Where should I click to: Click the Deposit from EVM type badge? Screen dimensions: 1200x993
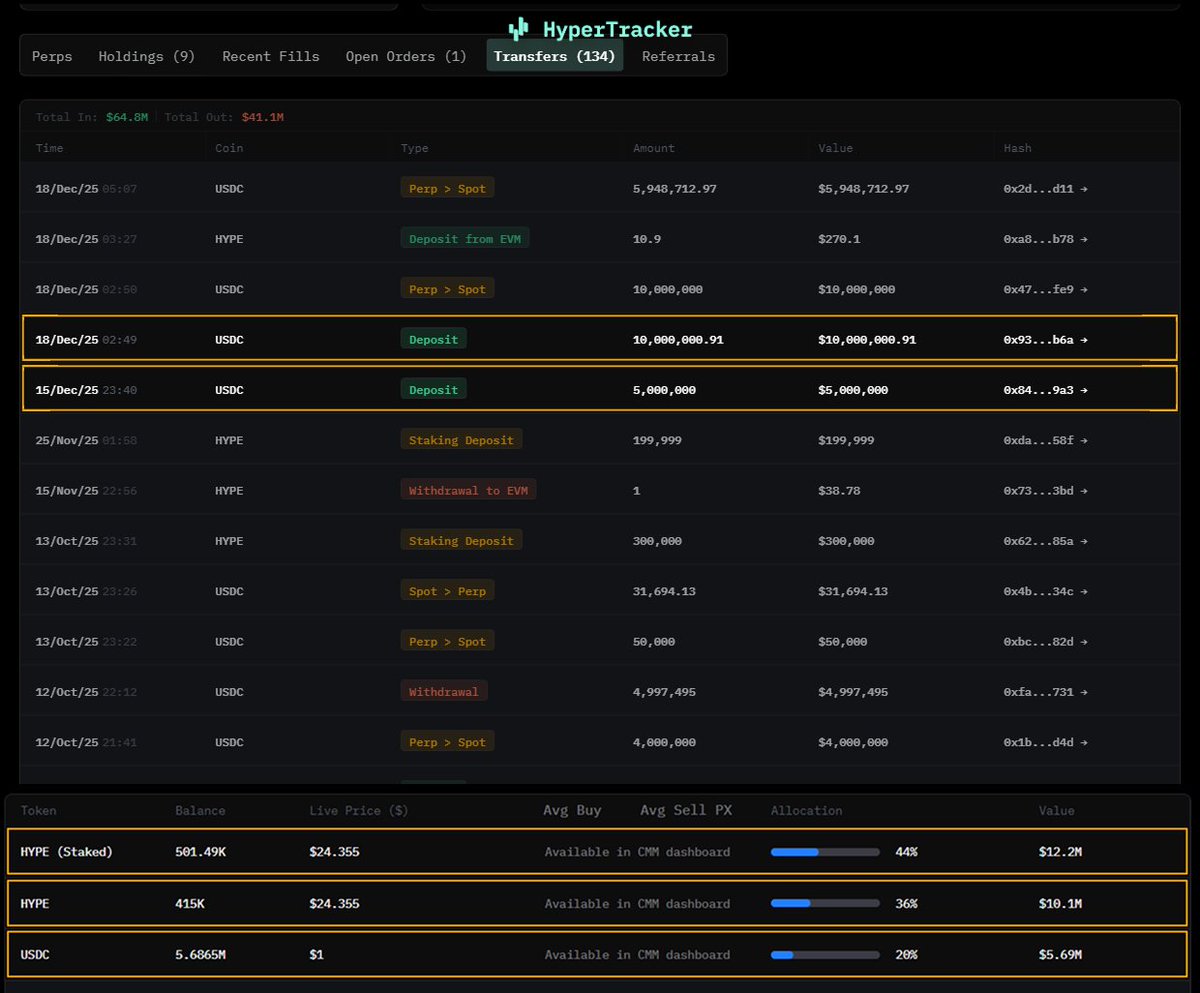(x=465, y=239)
